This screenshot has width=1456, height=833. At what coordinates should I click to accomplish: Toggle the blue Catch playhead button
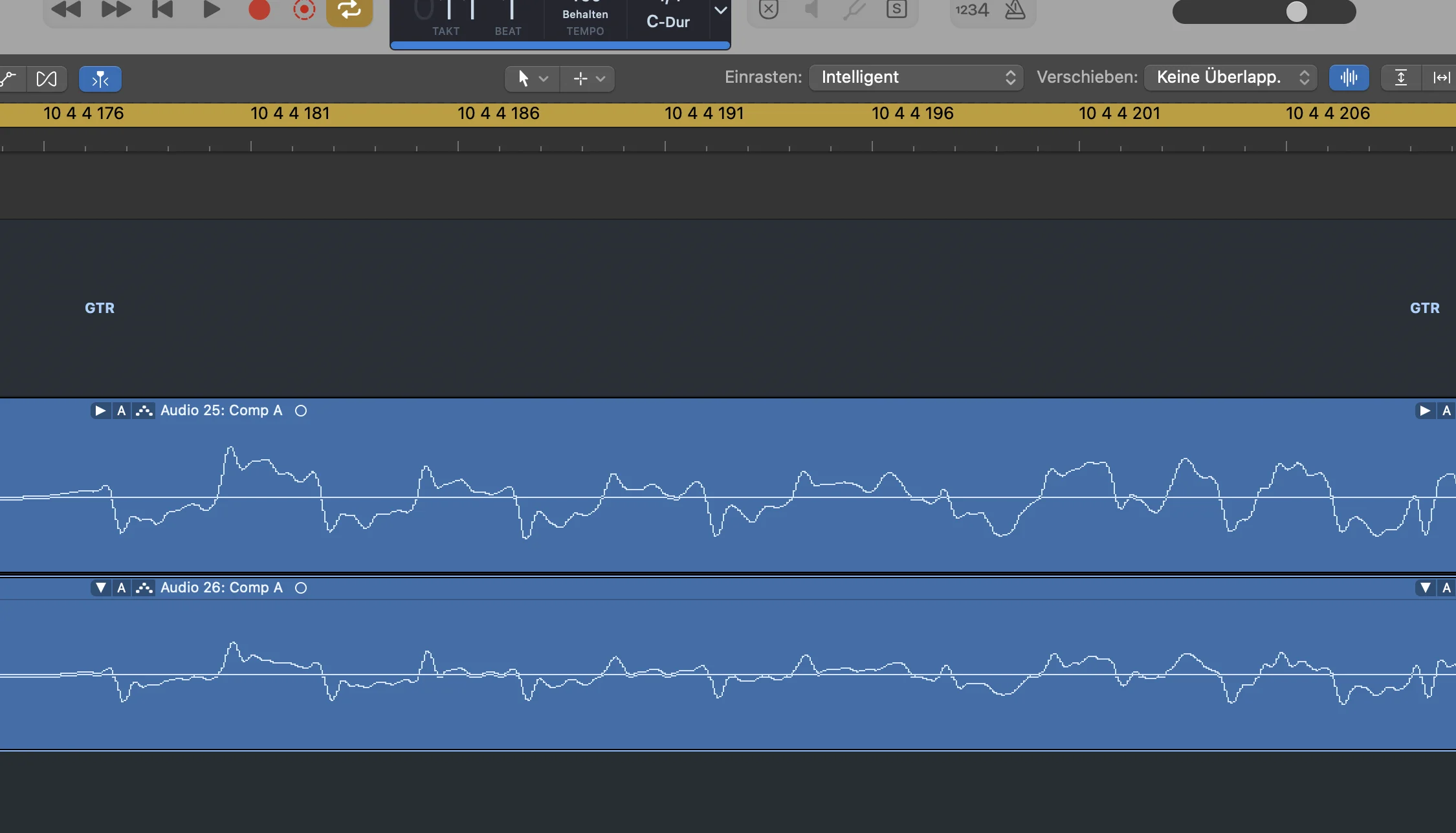[x=100, y=79]
